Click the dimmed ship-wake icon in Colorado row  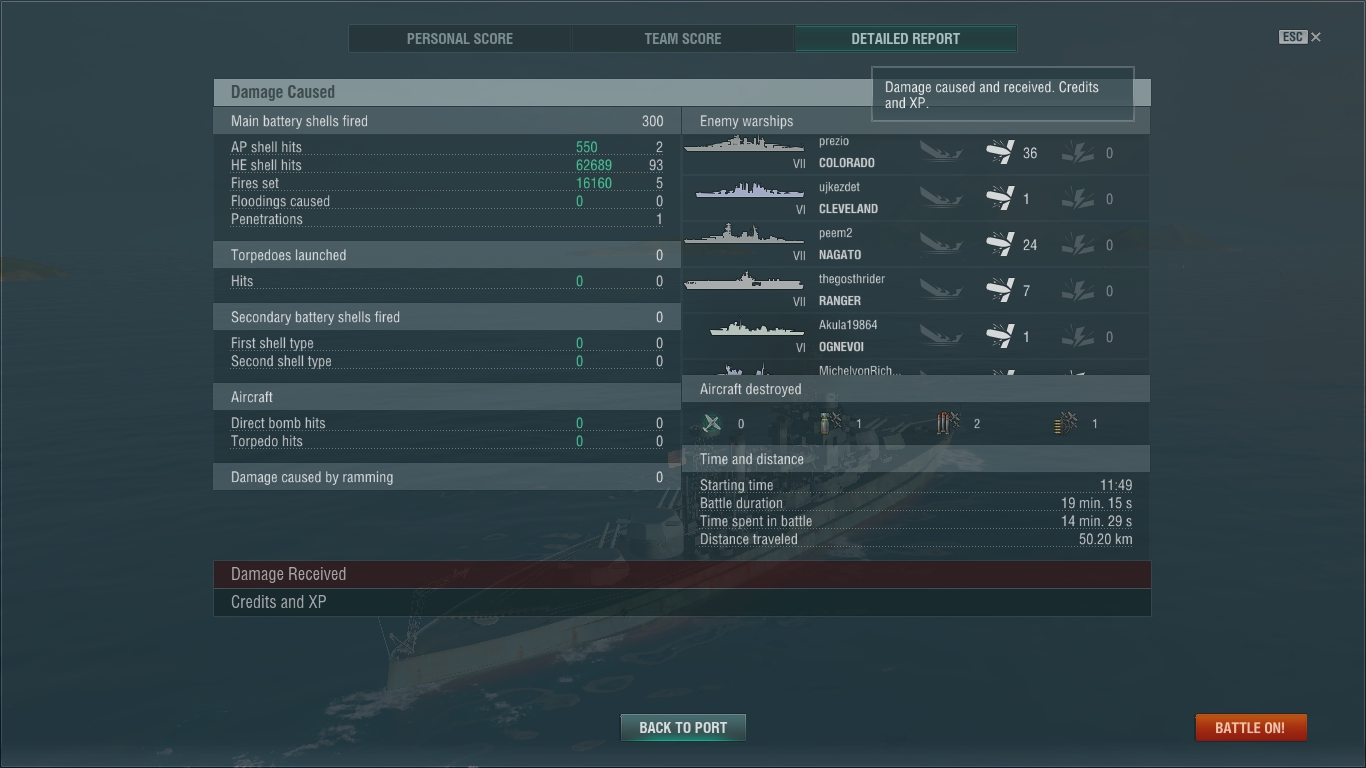(x=940, y=153)
